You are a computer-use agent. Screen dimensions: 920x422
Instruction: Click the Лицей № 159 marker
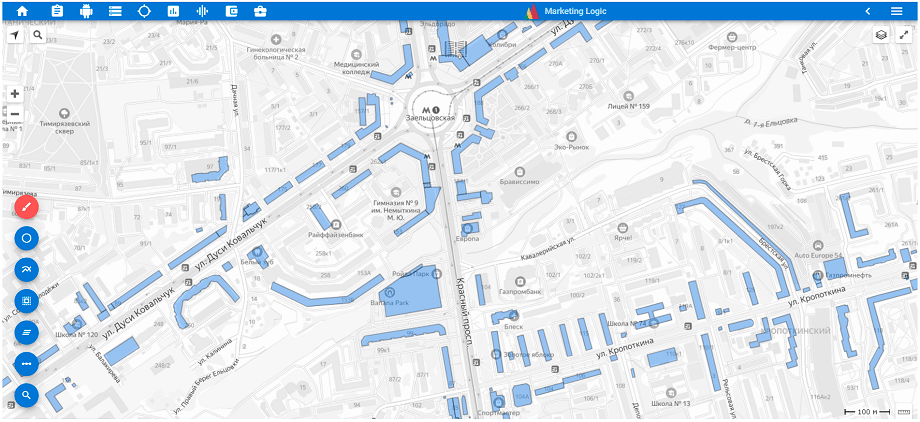(x=628, y=95)
